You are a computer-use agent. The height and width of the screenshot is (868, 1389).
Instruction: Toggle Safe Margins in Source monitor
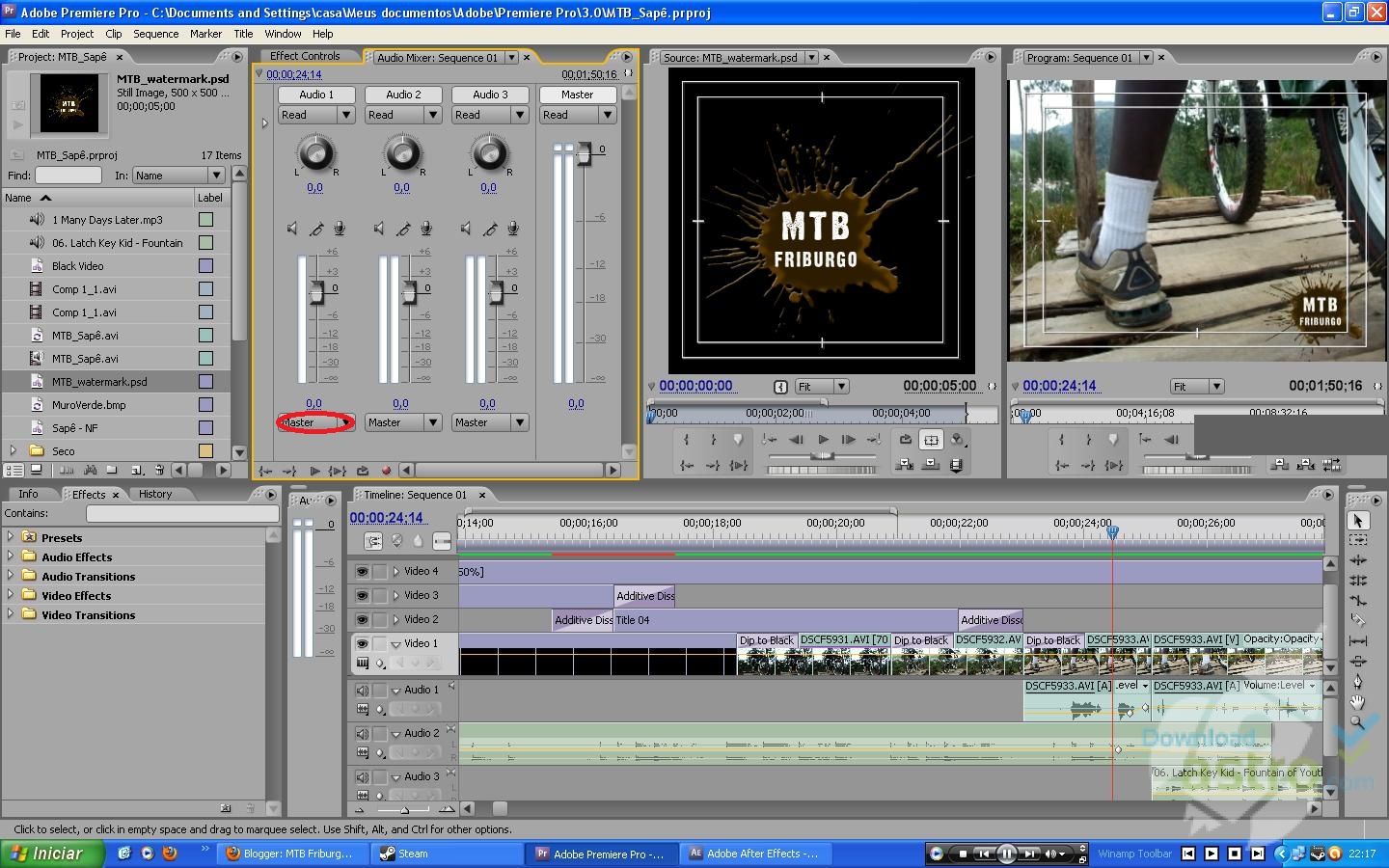[931, 440]
